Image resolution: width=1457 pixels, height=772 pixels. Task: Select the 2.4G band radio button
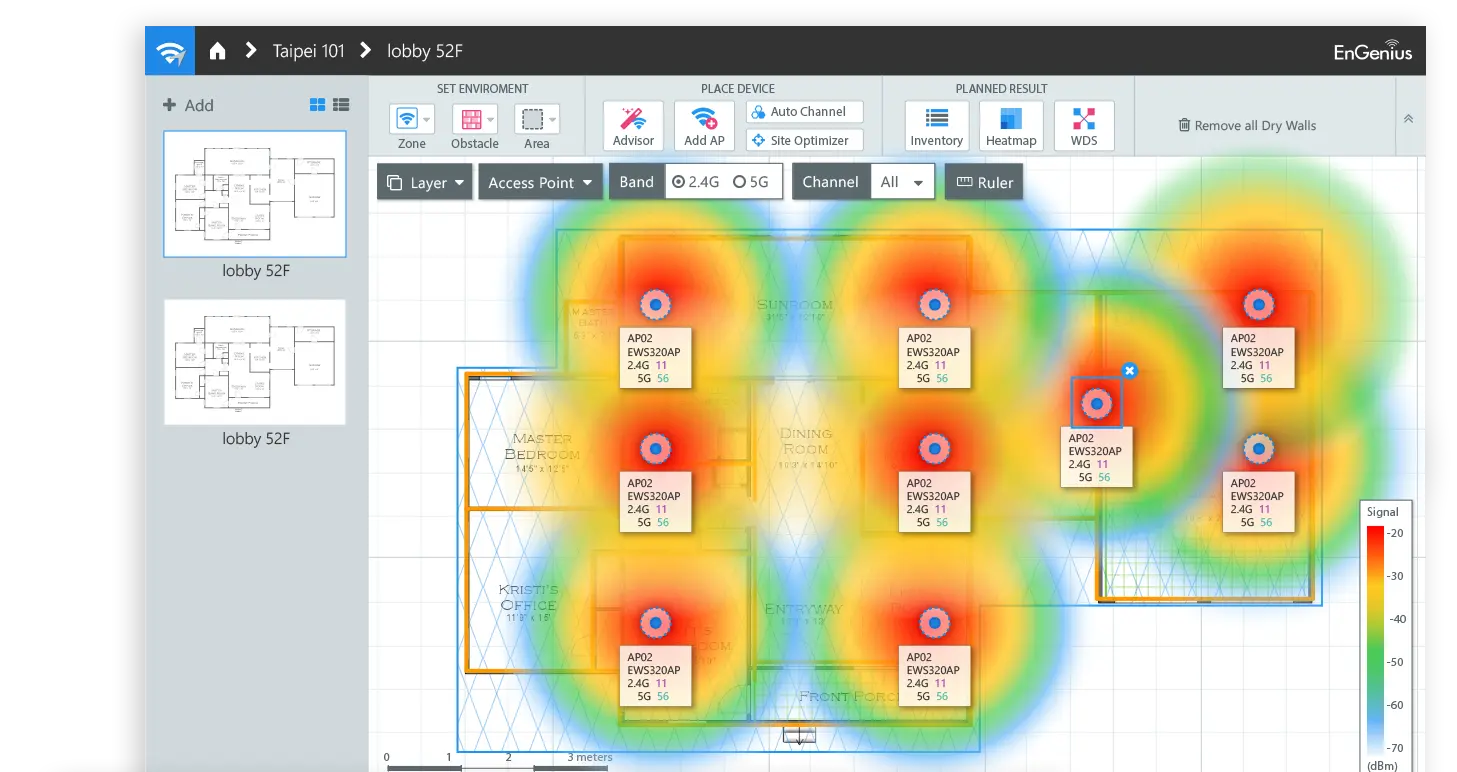(x=679, y=182)
